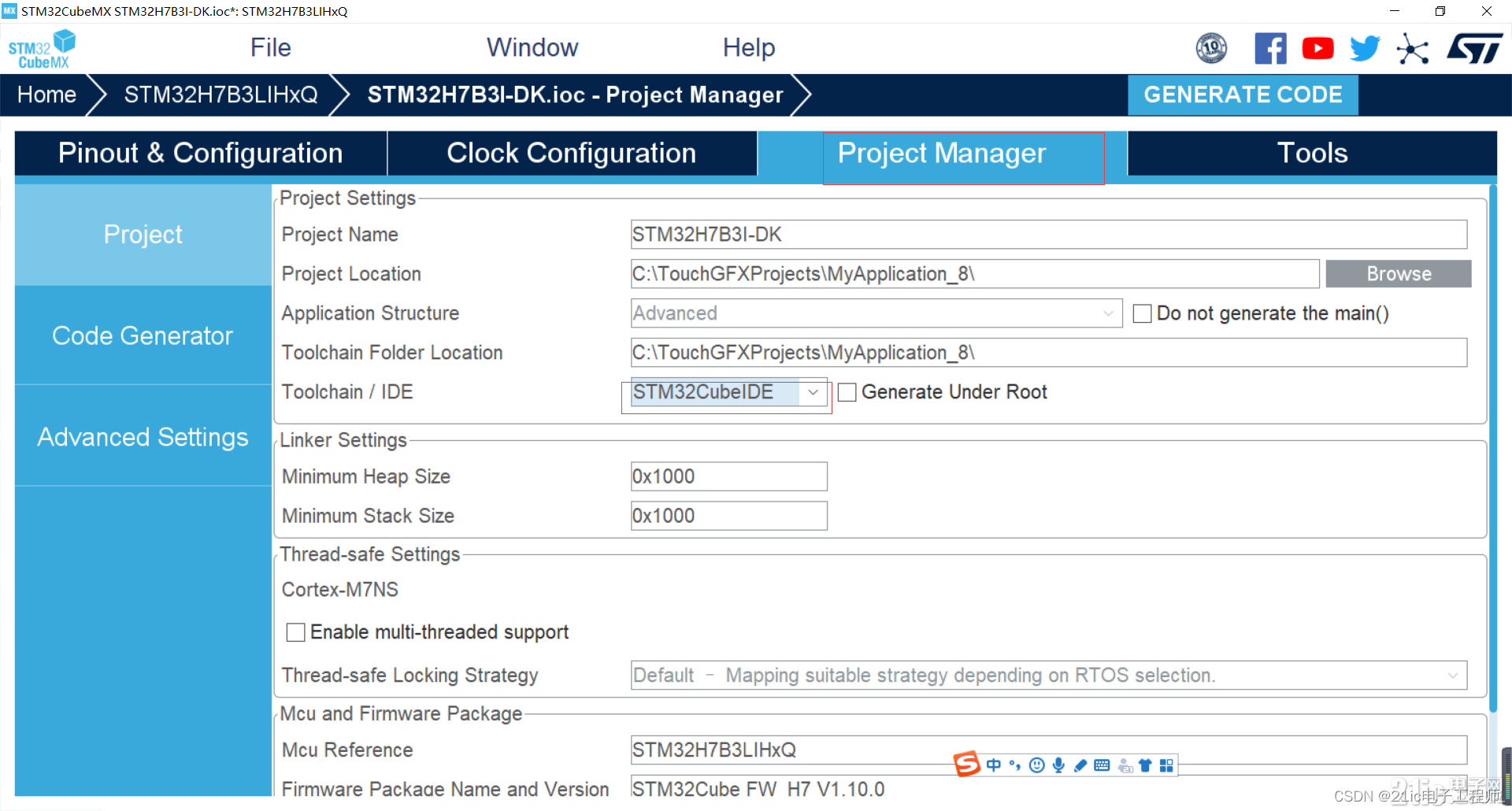Check Do not generate the main()
The image size is (1512, 811).
[x=1142, y=313]
